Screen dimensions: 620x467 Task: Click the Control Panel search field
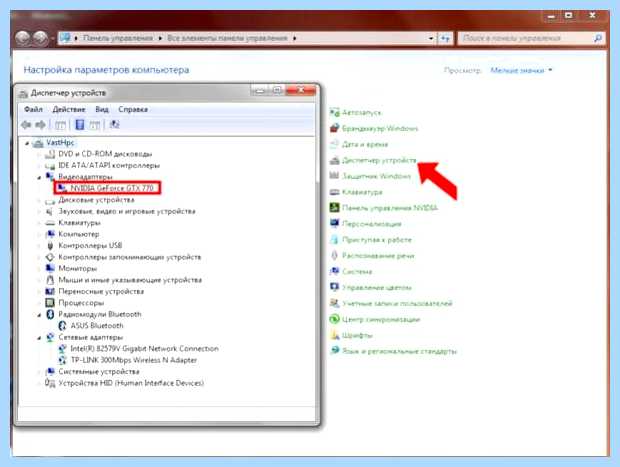coord(526,38)
